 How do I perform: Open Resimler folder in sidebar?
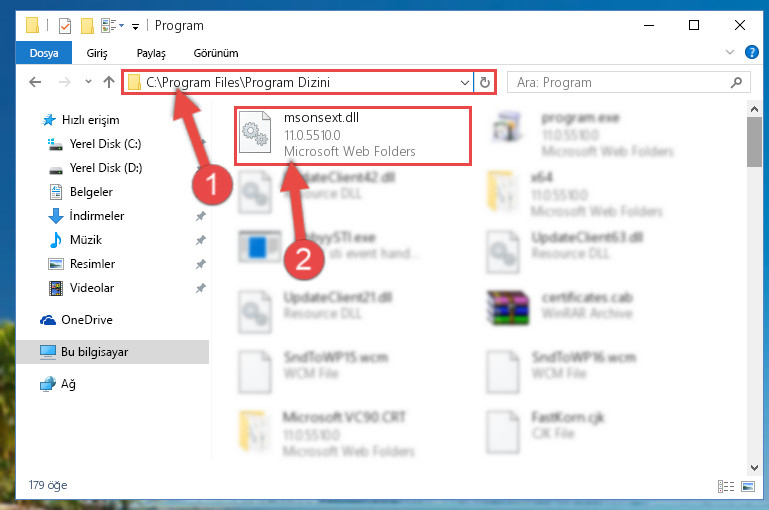pos(92,264)
